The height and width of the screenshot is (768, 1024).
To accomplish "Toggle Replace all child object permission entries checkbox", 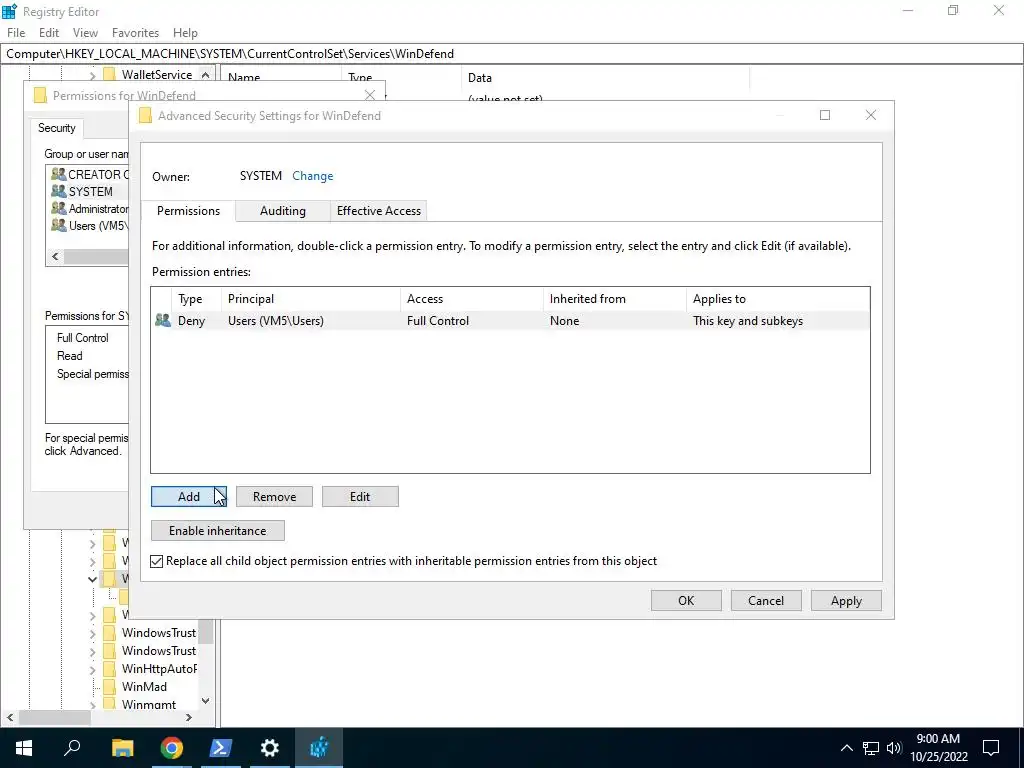I will (x=157, y=561).
